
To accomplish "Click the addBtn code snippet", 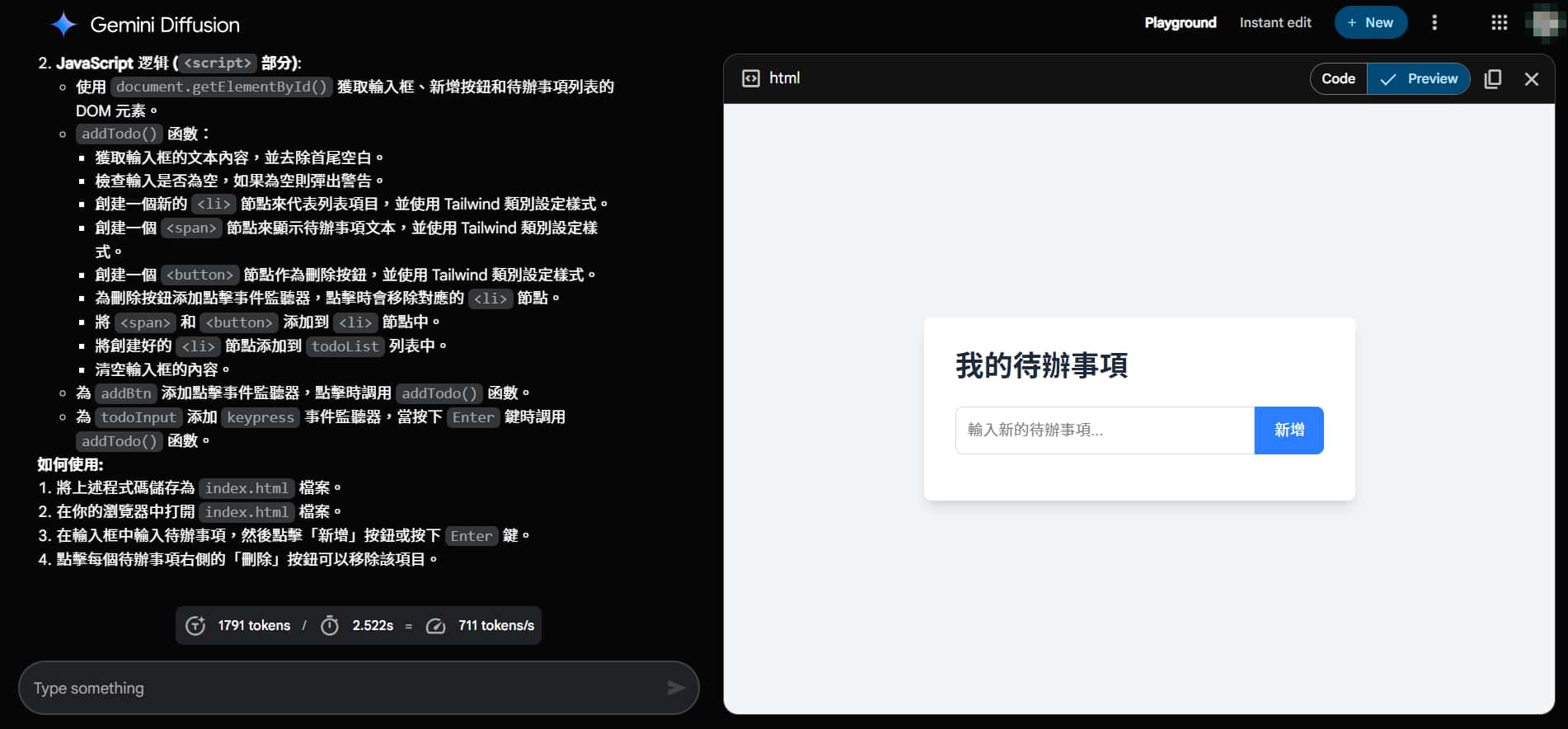I will click(126, 393).
